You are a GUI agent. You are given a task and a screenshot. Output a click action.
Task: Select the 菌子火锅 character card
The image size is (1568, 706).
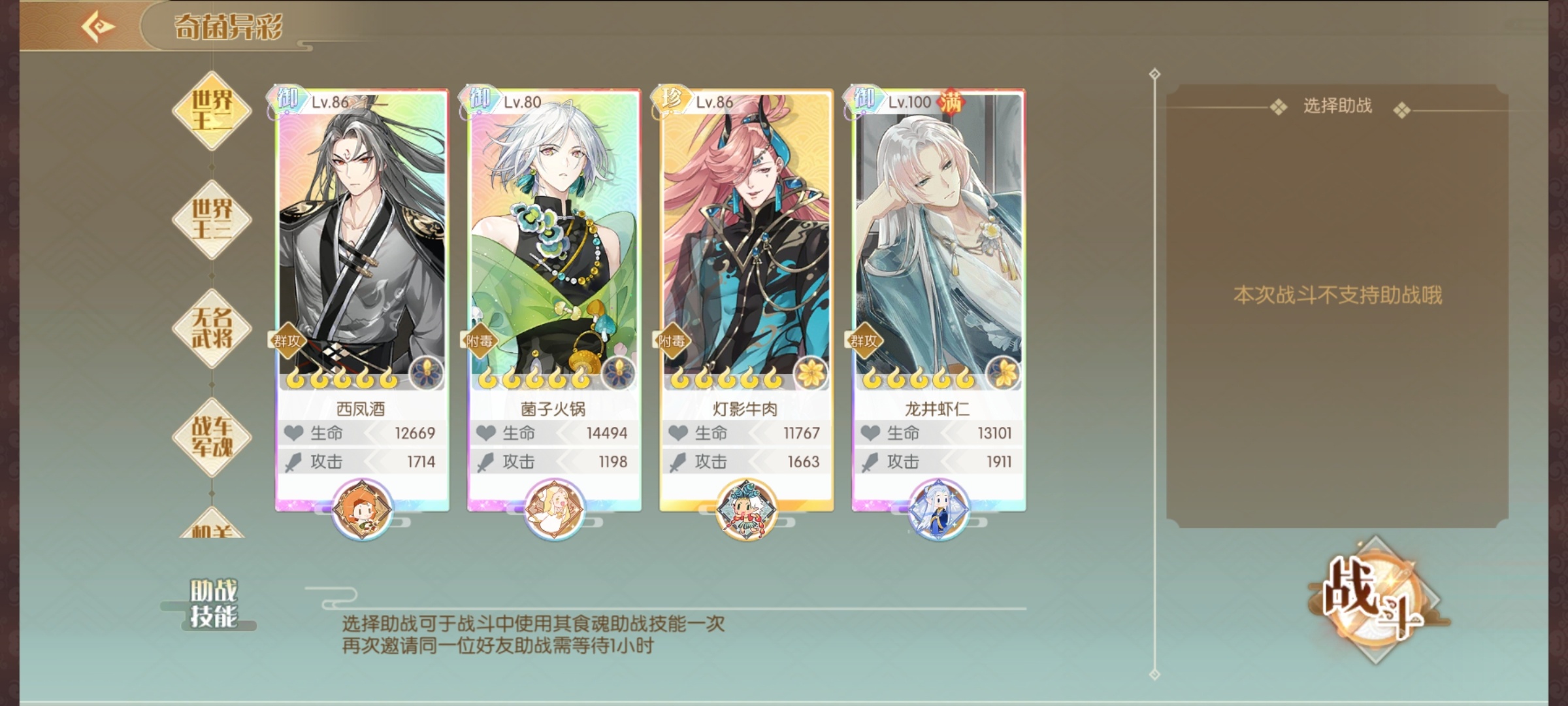pos(554,299)
